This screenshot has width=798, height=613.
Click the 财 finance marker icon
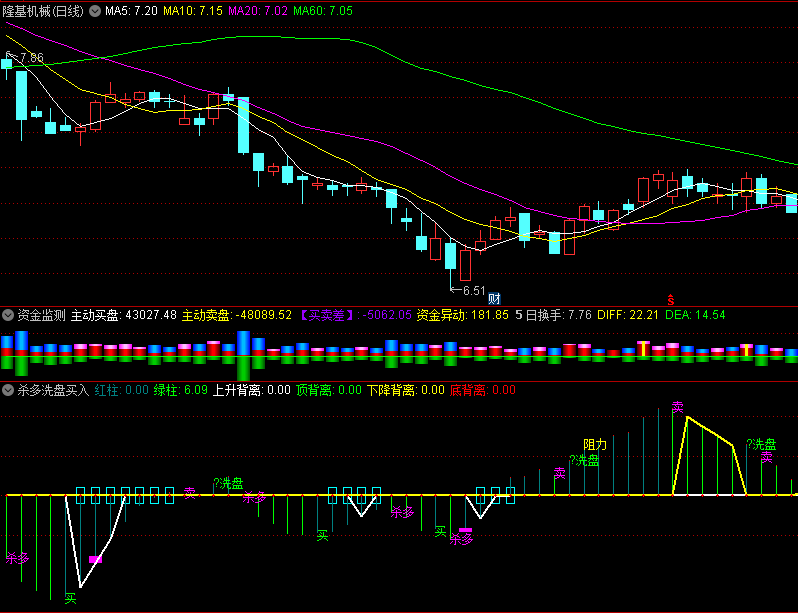494,298
